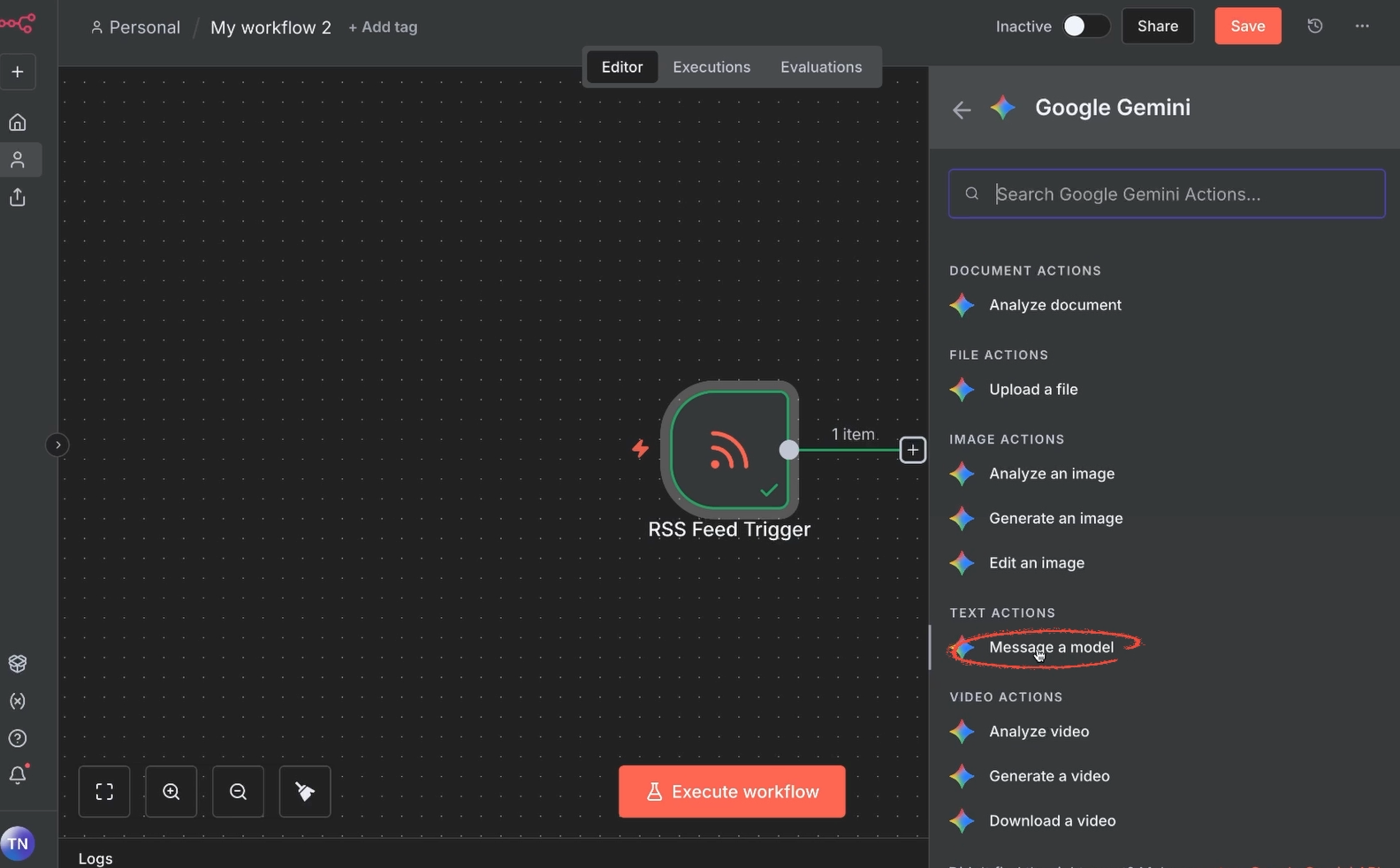Click the fit-to-view canvas button
The height and width of the screenshot is (868, 1400).
pyautogui.click(x=104, y=792)
